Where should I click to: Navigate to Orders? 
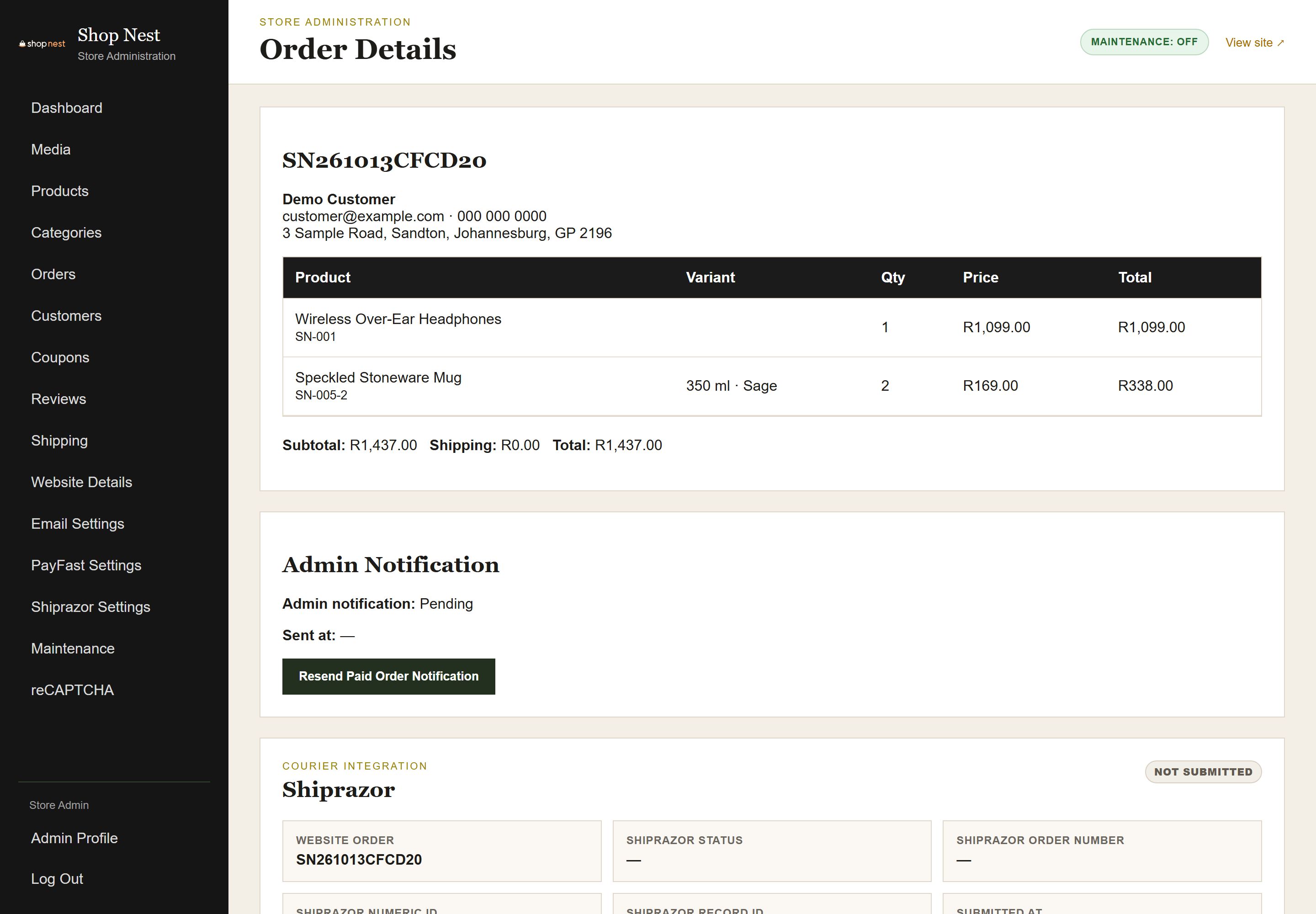[x=53, y=274]
